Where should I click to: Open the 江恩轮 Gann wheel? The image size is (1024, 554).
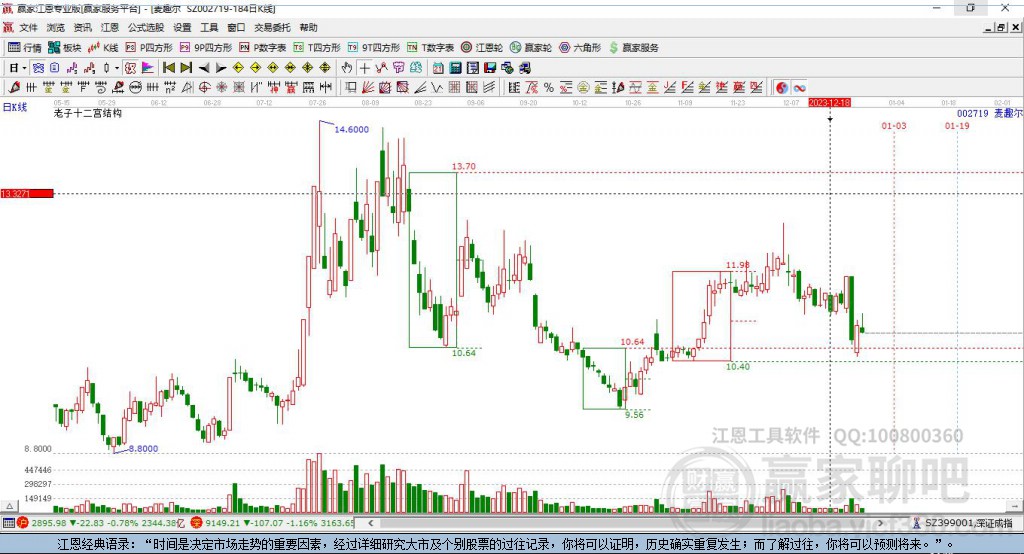click(482, 48)
